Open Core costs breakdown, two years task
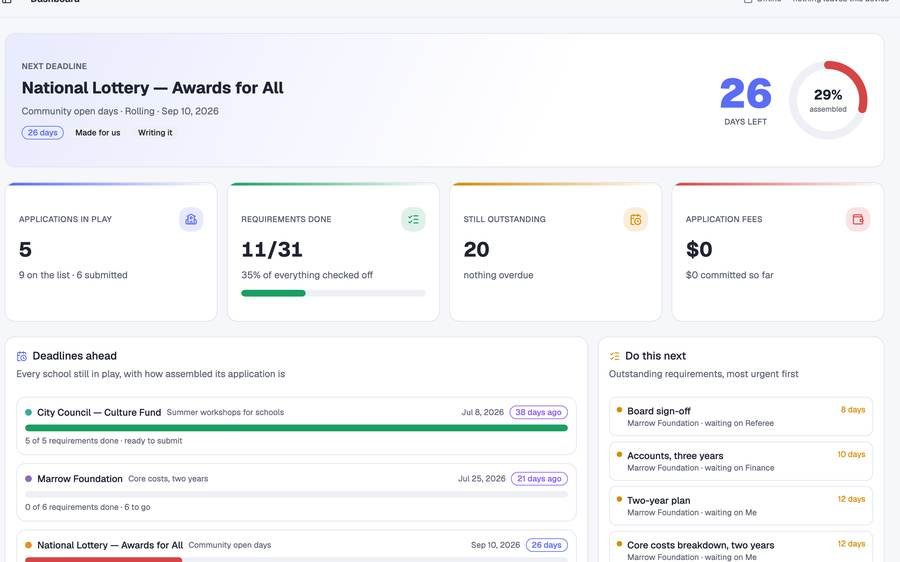Screen dimensions: 900x562 tap(740, 548)
